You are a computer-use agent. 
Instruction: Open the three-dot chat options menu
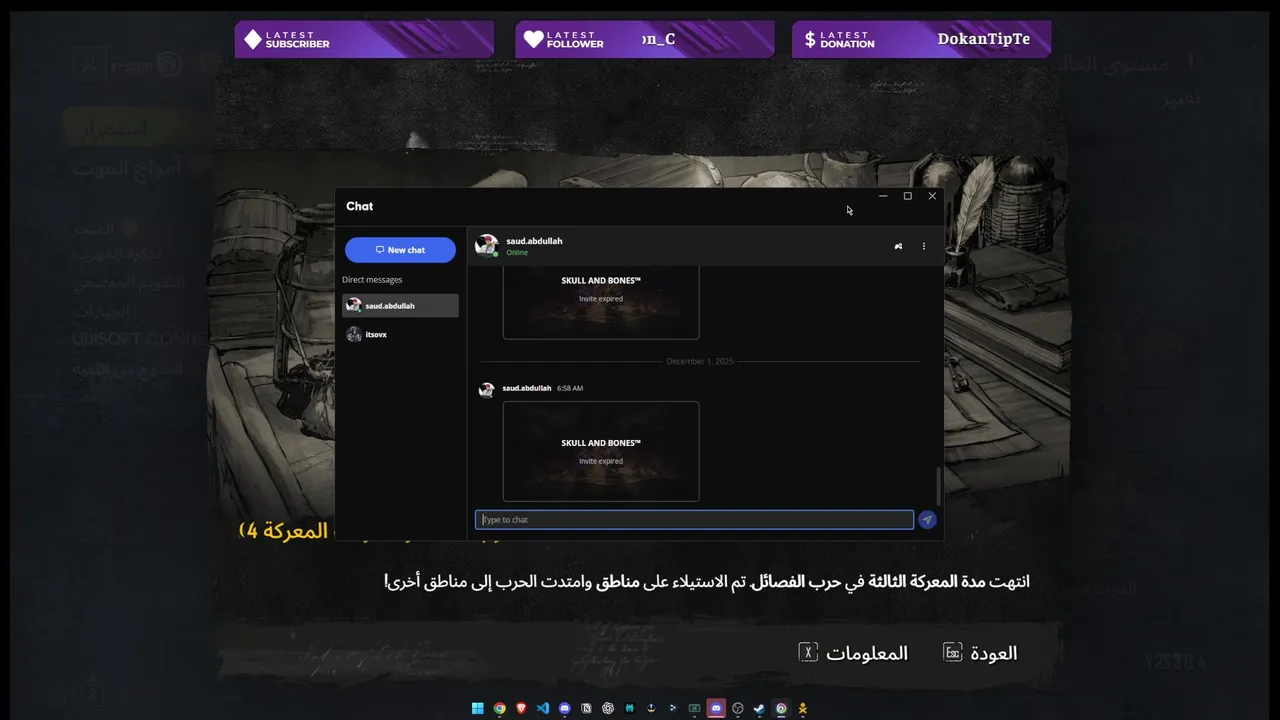[924, 246]
